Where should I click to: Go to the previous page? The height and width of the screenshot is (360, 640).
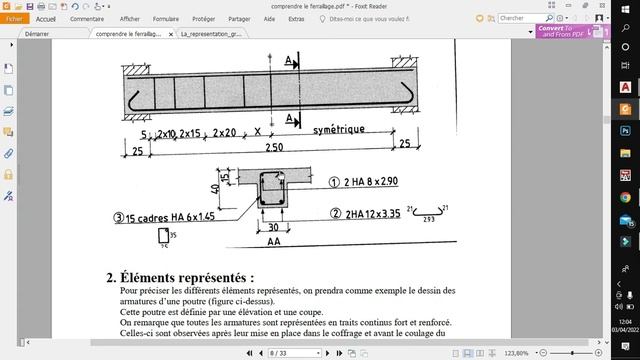[260, 353]
